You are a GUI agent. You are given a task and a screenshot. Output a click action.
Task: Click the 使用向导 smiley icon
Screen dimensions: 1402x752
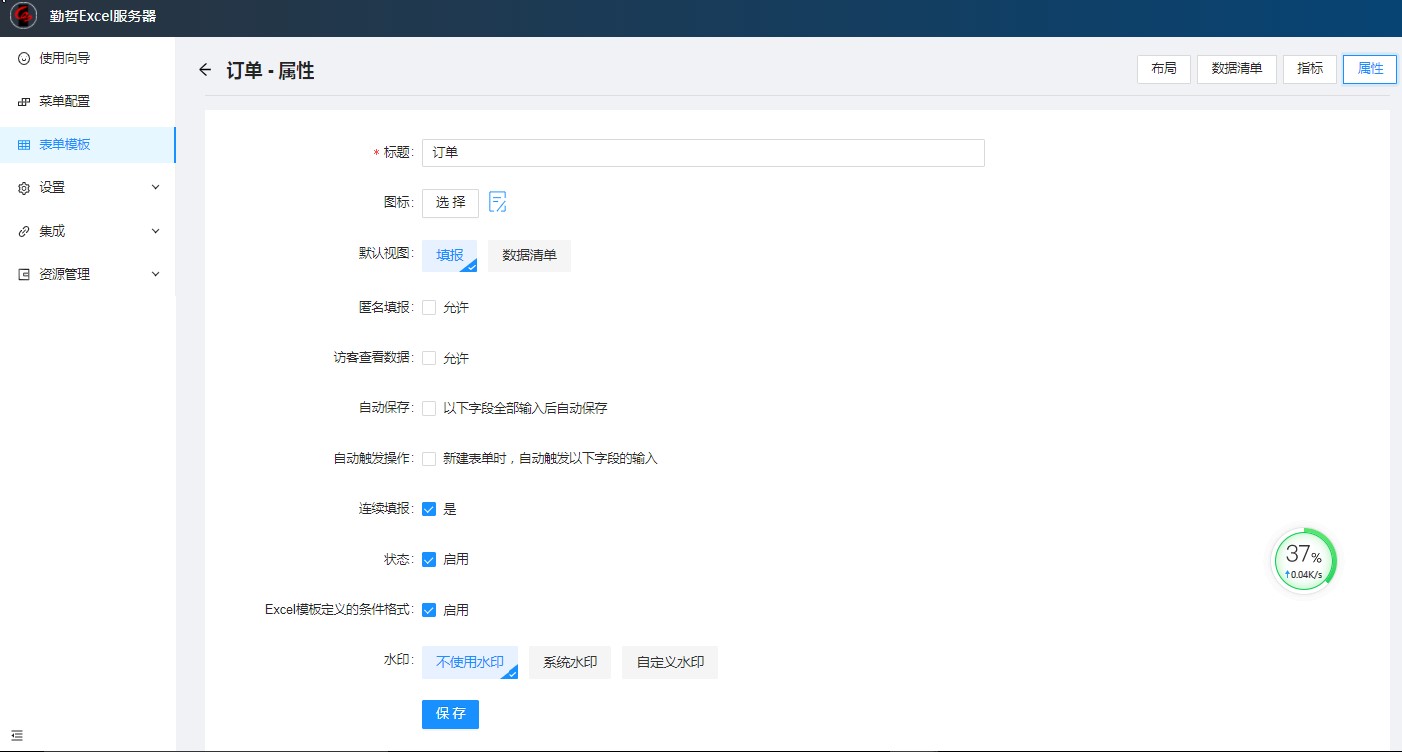point(24,59)
